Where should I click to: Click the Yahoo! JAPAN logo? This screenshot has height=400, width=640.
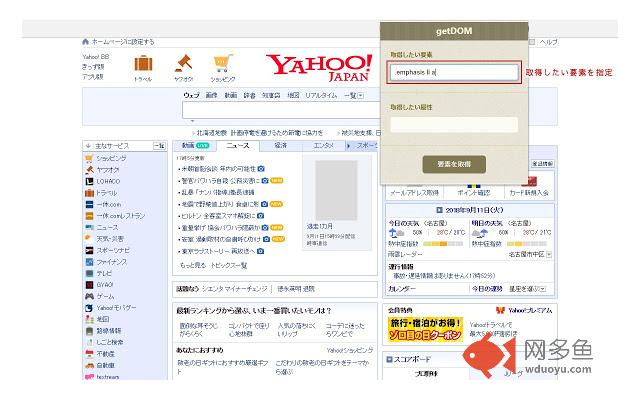click(x=319, y=67)
